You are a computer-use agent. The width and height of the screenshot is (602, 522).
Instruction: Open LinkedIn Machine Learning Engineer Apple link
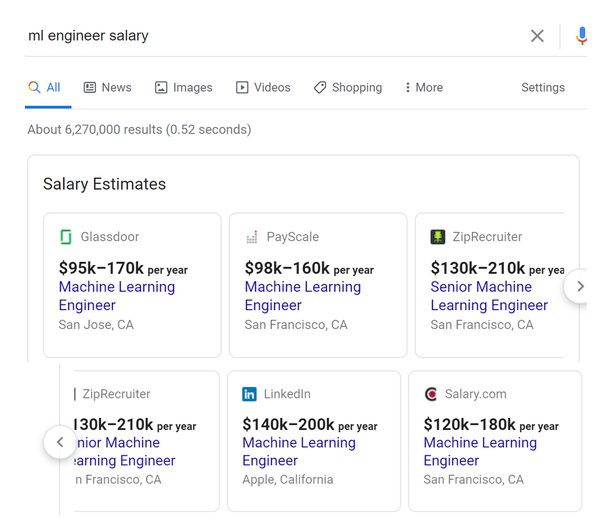(299, 451)
